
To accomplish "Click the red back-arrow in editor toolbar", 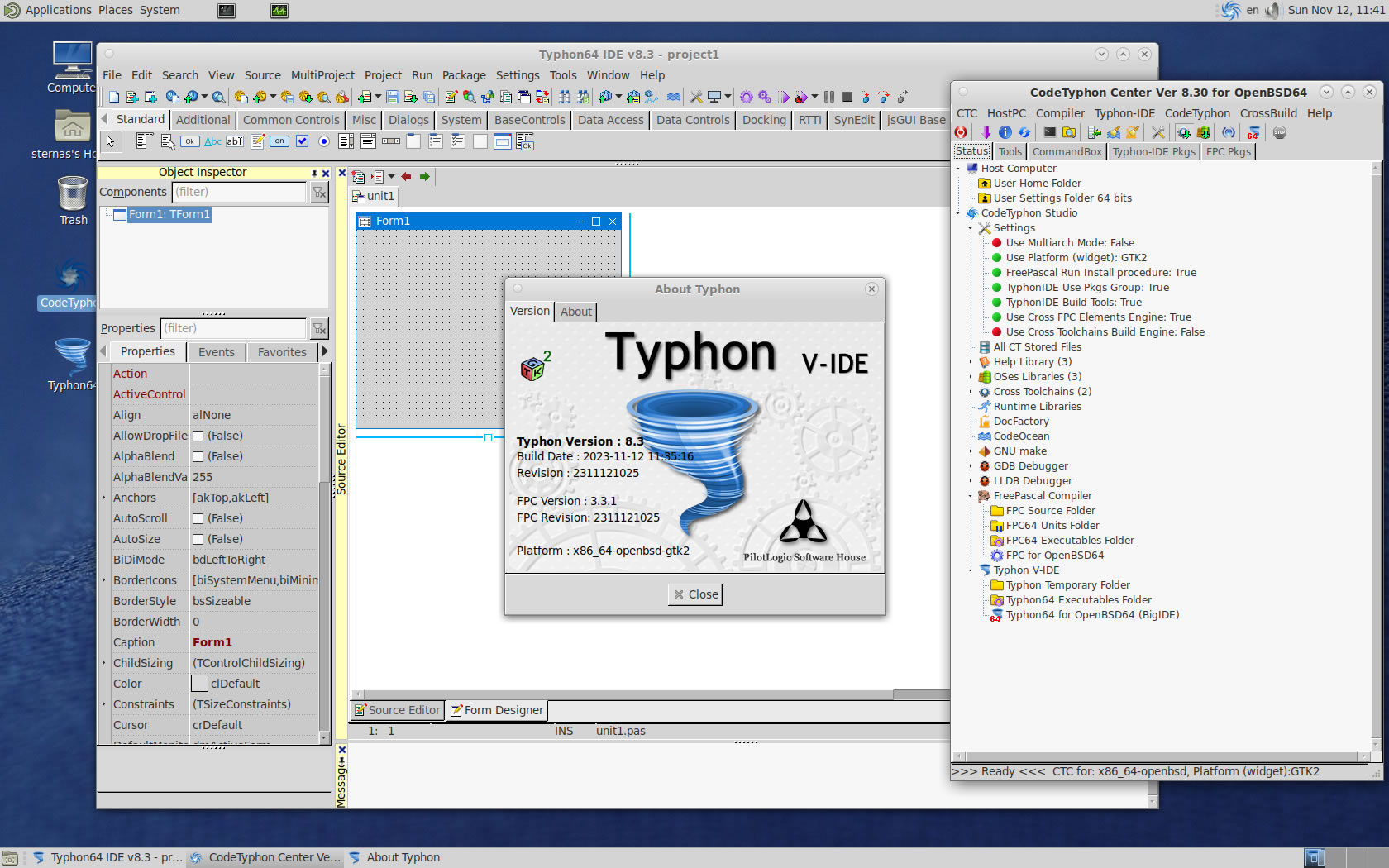I will 406,177.
